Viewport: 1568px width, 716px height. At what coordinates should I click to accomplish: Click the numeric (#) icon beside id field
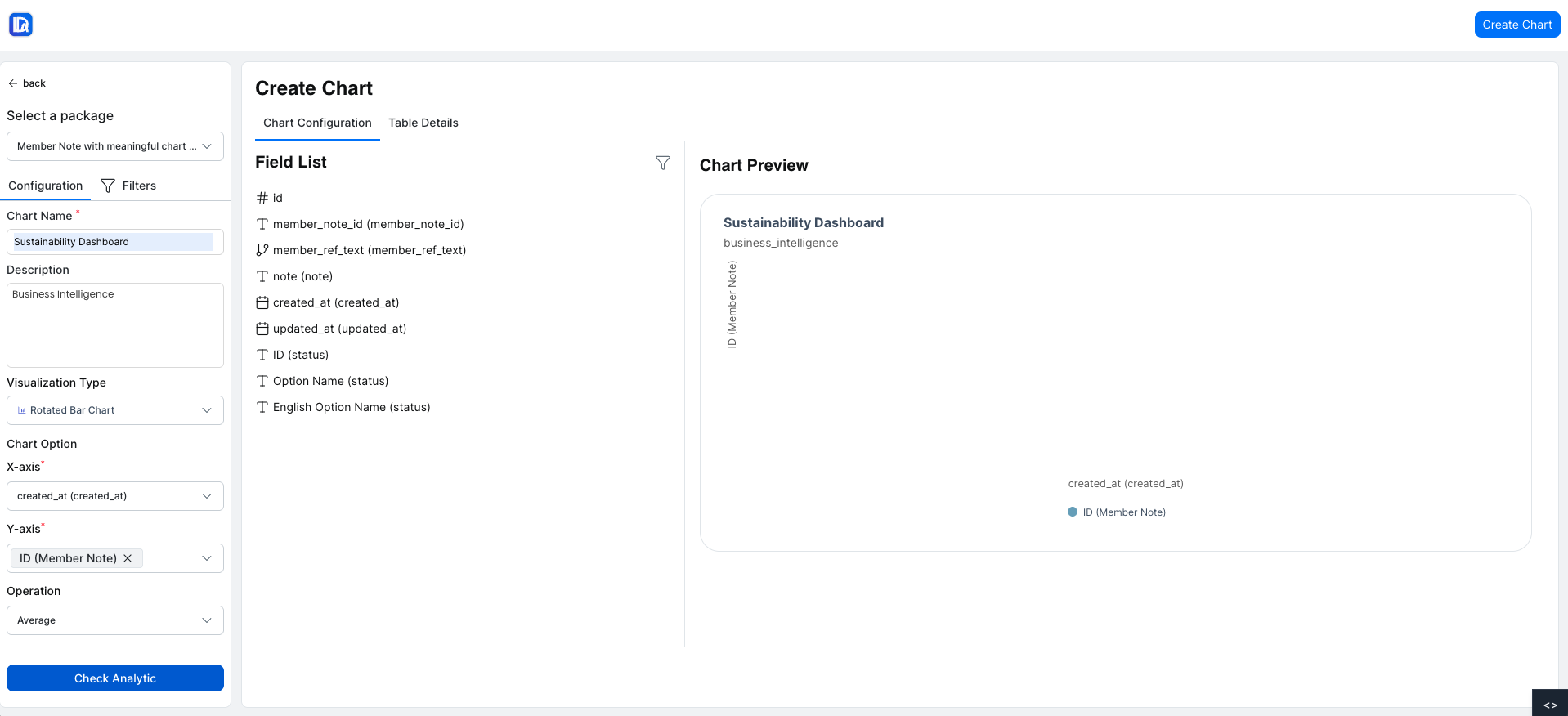[262, 197]
